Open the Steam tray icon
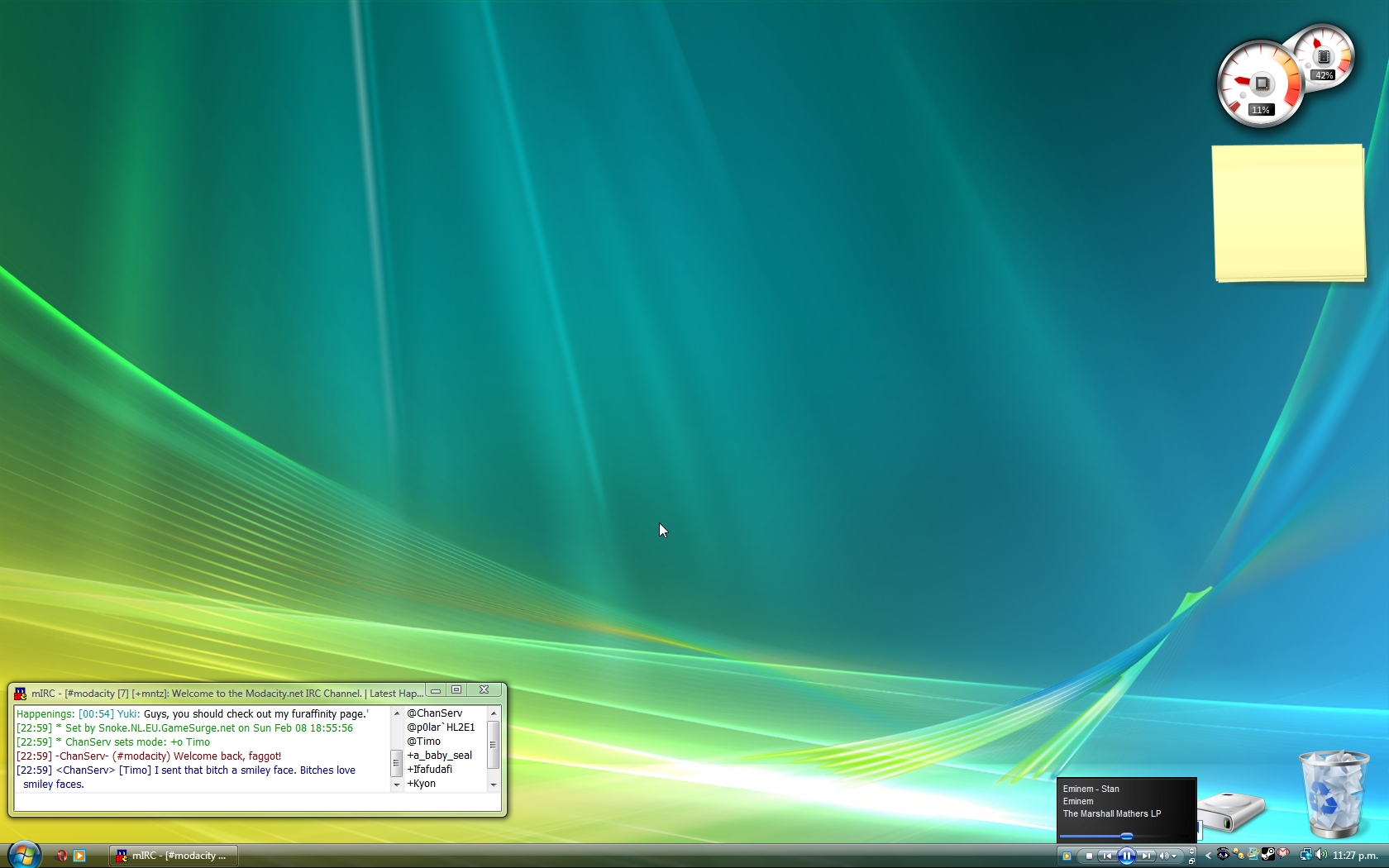The width and height of the screenshot is (1389, 868). (x=1267, y=855)
